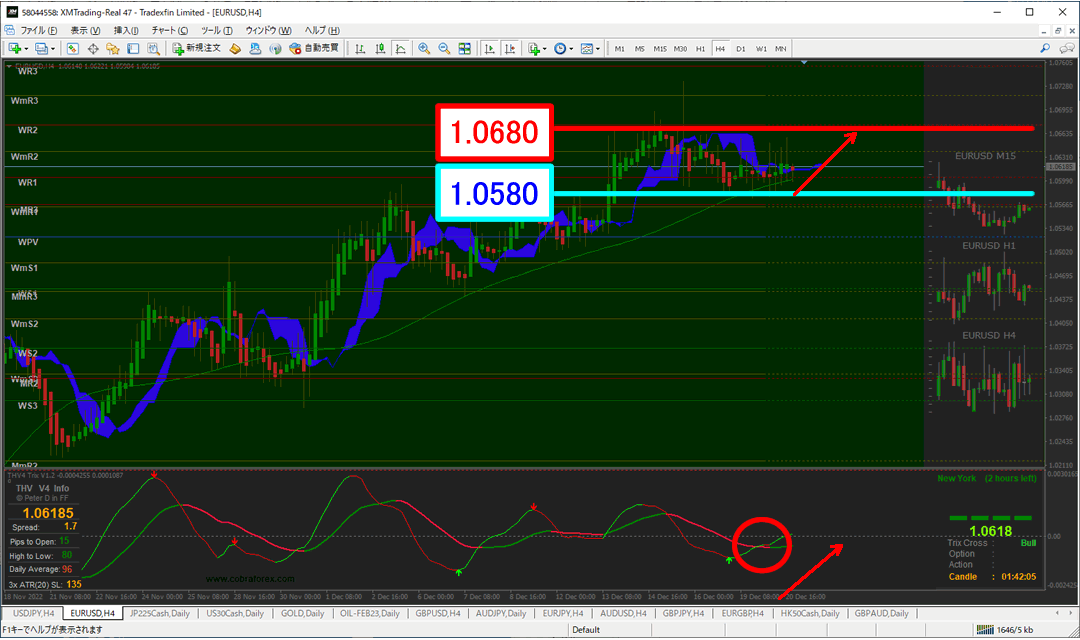Click the www.cobraforex.com label
1080x640 pixels.
click(250, 579)
